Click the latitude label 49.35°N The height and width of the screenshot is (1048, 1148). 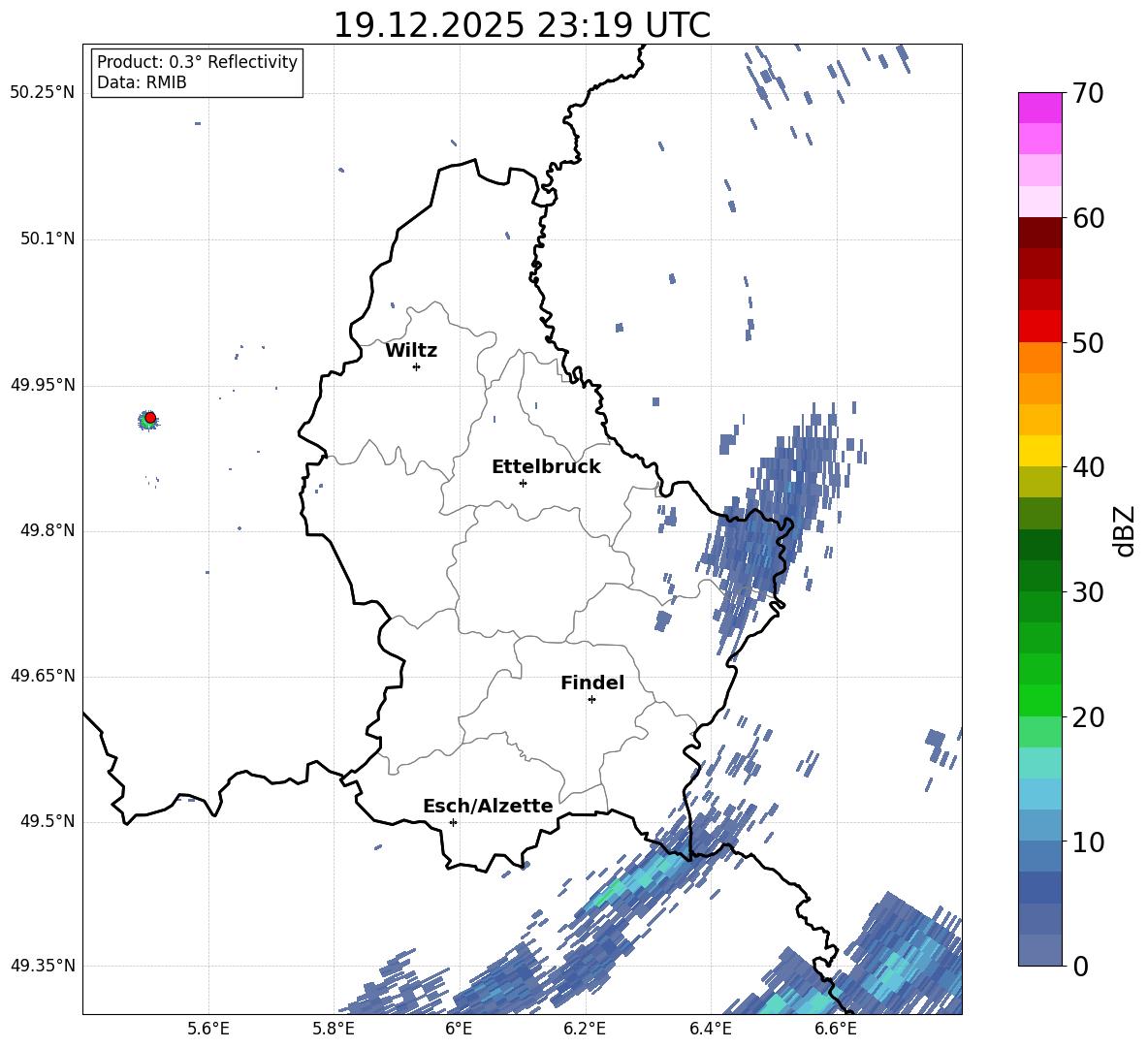(x=43, y=966)
